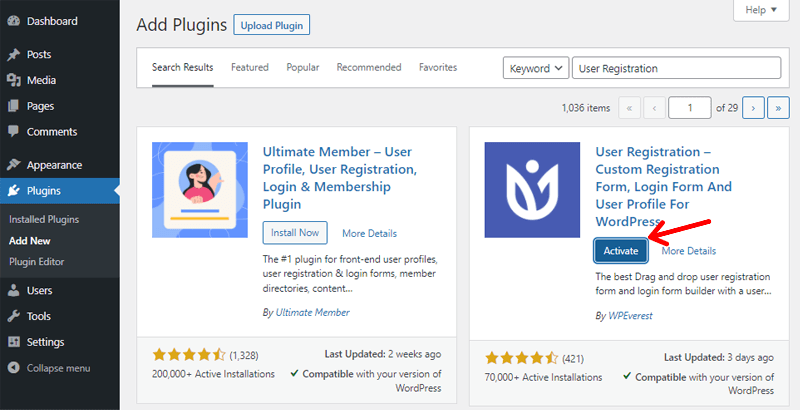Viewport: 800px width, 410px height.
Task: Click Collapse menu label
Action: pyautogui.click(x=59, y=368)
